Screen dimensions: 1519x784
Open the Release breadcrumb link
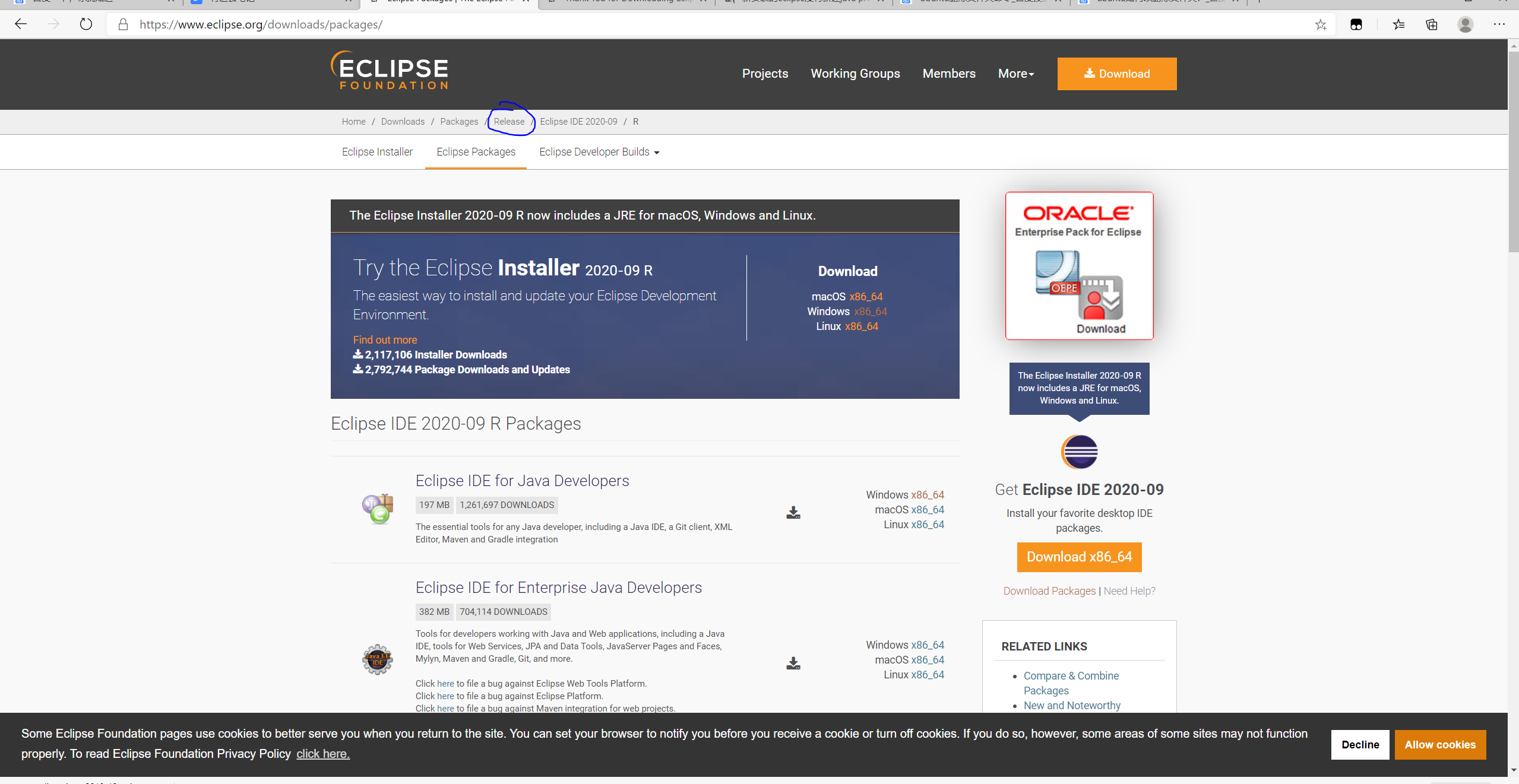click(509, 122)
